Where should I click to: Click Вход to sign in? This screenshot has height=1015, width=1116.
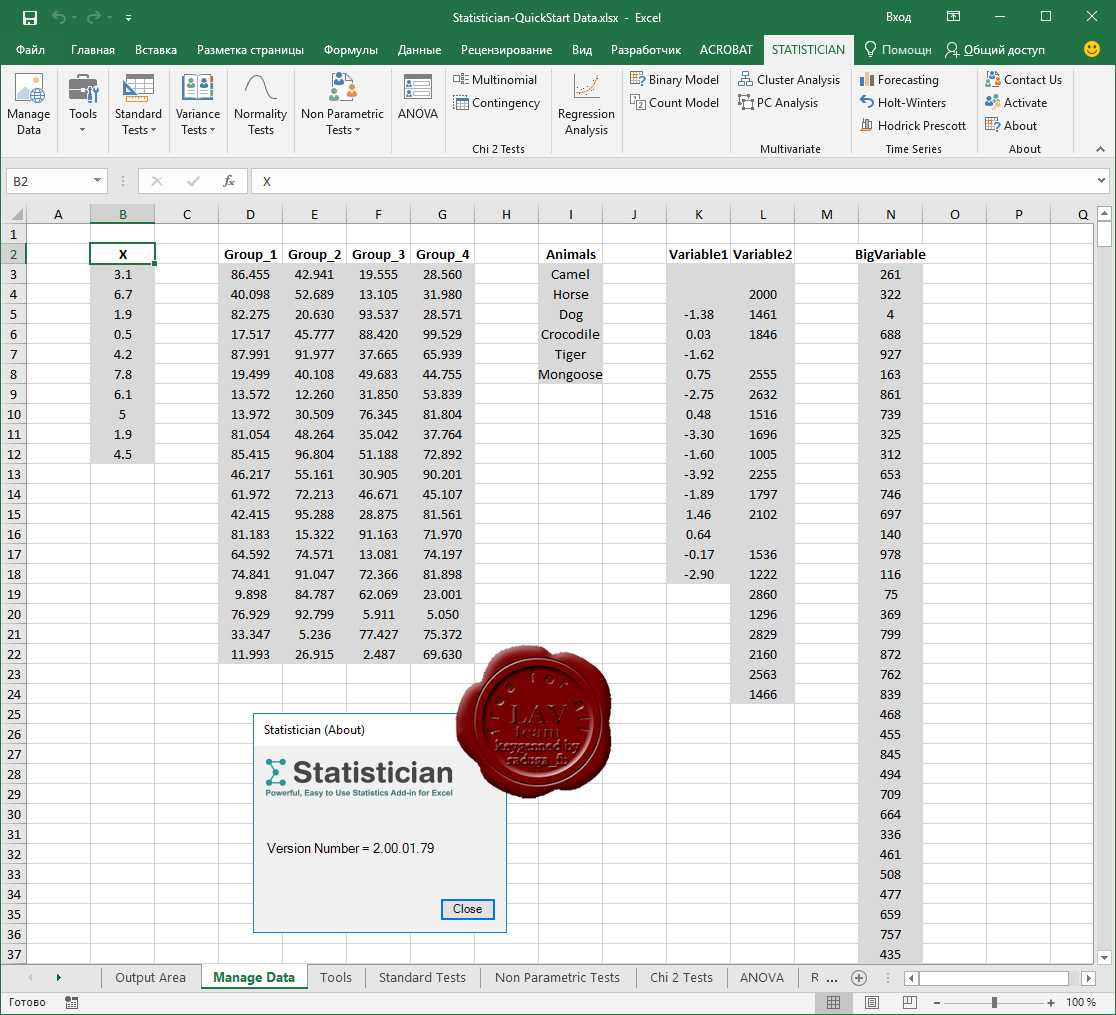(x=898, y=17)
